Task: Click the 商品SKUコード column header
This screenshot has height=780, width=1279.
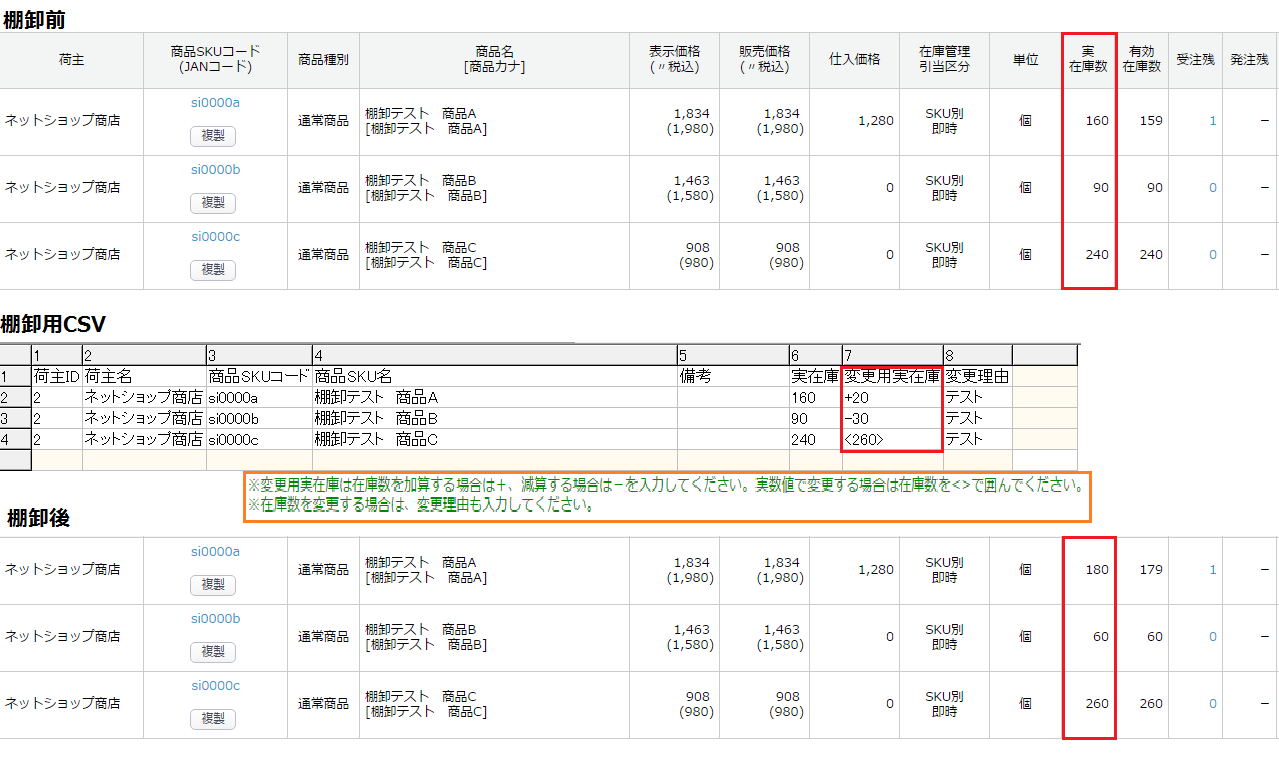Action: pos(215,59)
